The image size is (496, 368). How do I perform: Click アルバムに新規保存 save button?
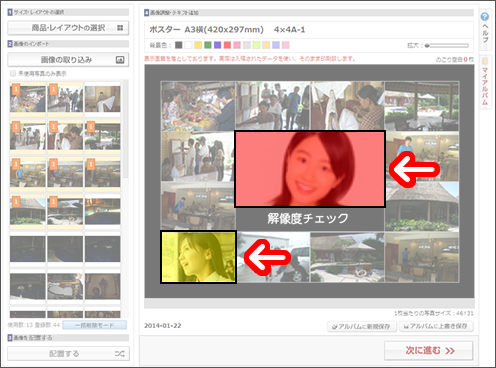click(362, 327)
